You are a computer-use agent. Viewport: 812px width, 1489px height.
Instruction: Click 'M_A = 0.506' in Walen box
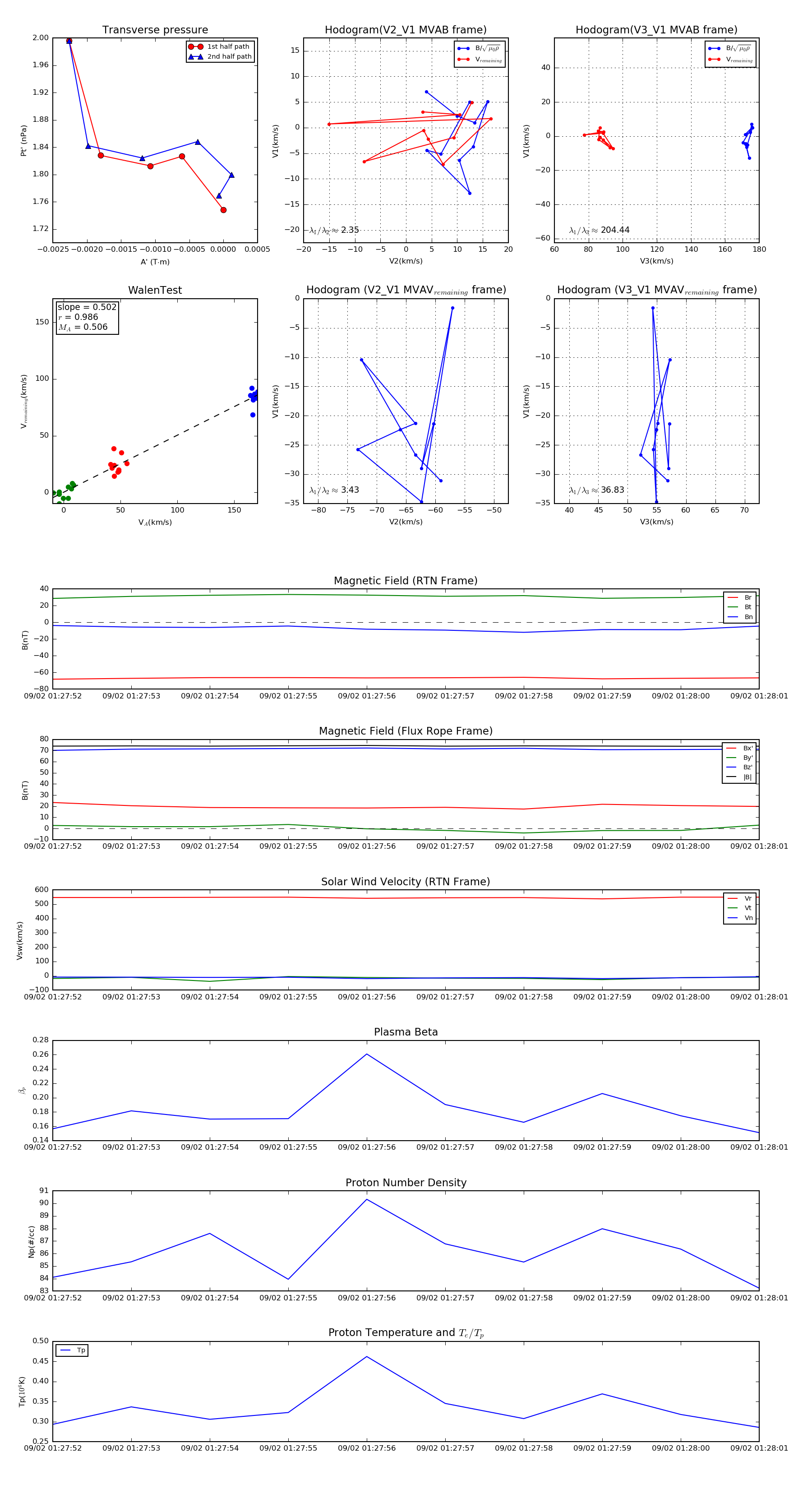pos(83,327)
